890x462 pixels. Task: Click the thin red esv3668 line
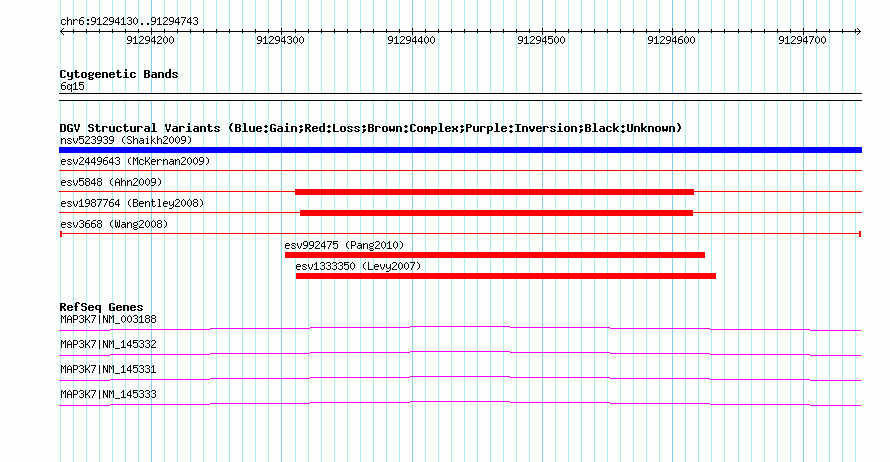click(x=460, y=234)
